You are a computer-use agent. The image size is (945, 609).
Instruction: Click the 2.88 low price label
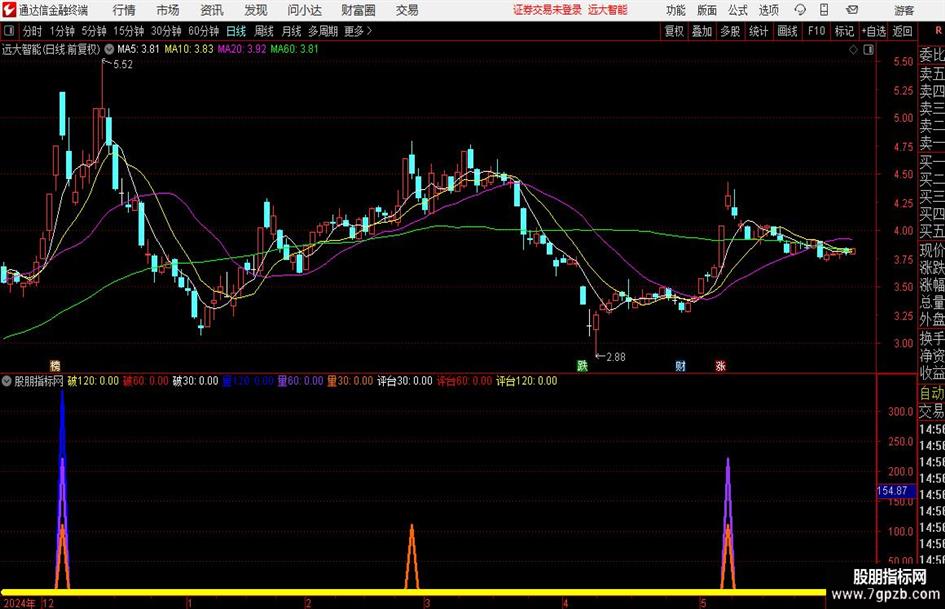click(615, 357)
